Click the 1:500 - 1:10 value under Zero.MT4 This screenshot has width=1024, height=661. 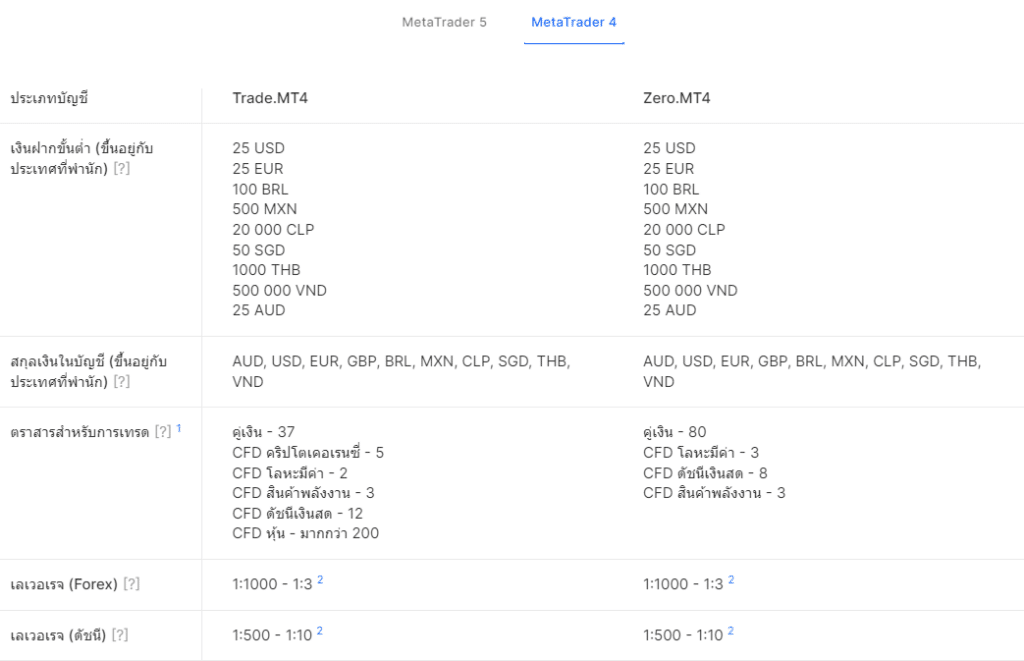(683, 635)
